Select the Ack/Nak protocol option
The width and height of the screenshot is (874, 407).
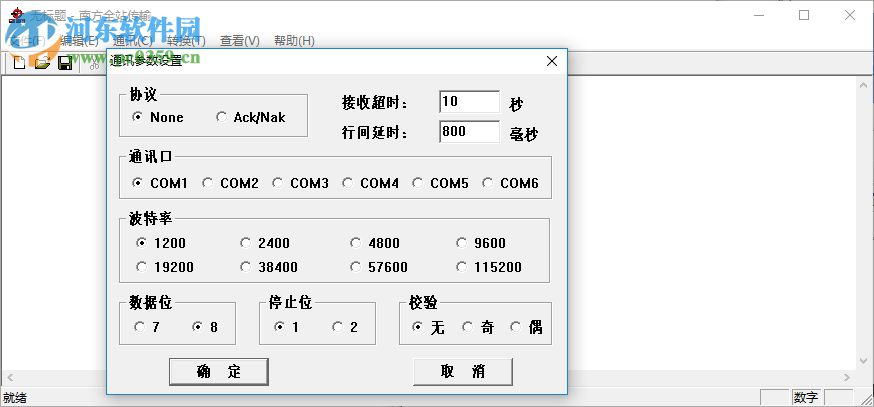[251, 118]
